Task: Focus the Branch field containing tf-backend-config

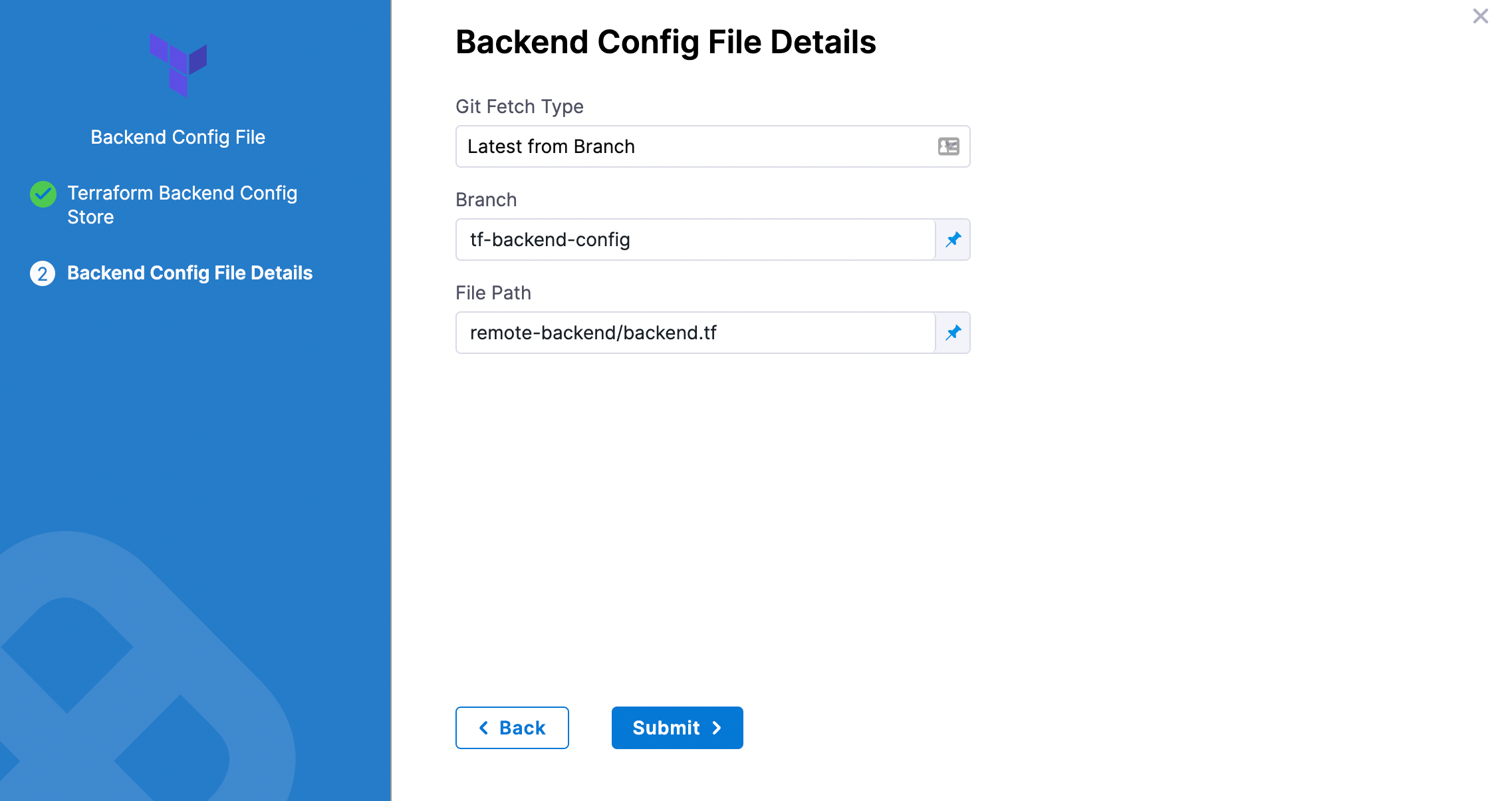Action: click(695, 240)
